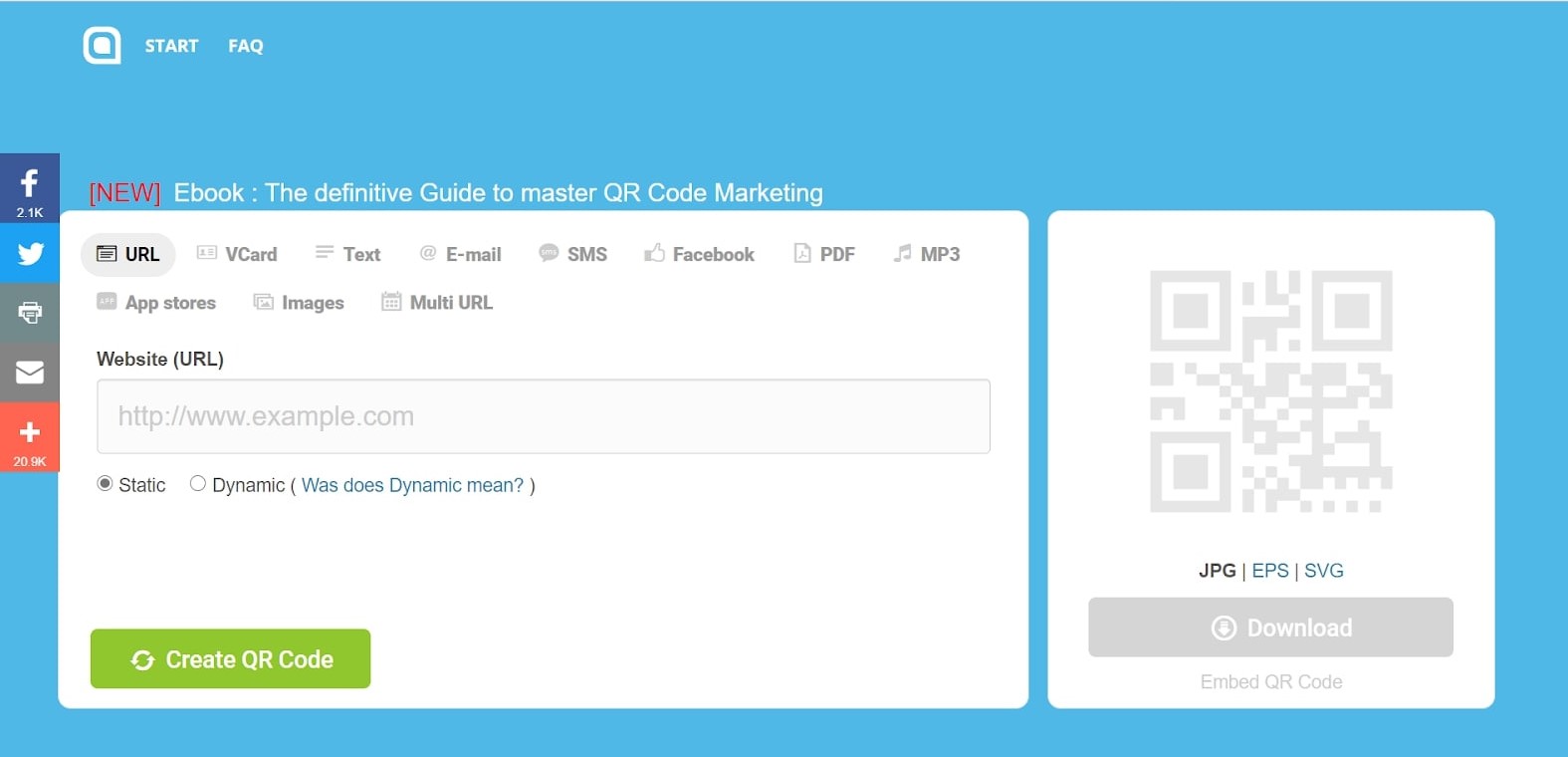Choose the PDF QR code type

[824, 255]
